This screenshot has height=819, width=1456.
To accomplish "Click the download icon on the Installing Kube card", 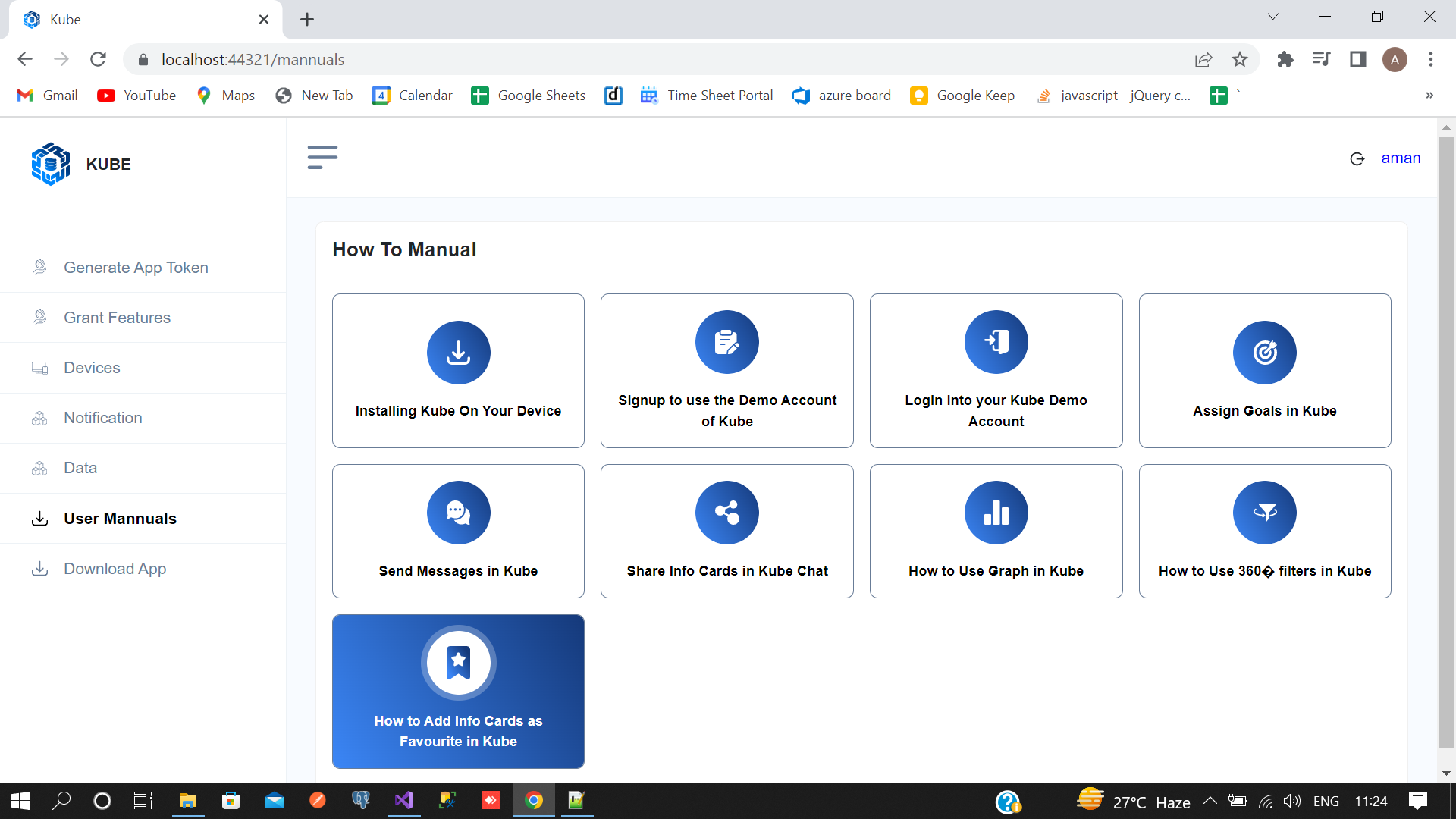I will click(458, 353).
